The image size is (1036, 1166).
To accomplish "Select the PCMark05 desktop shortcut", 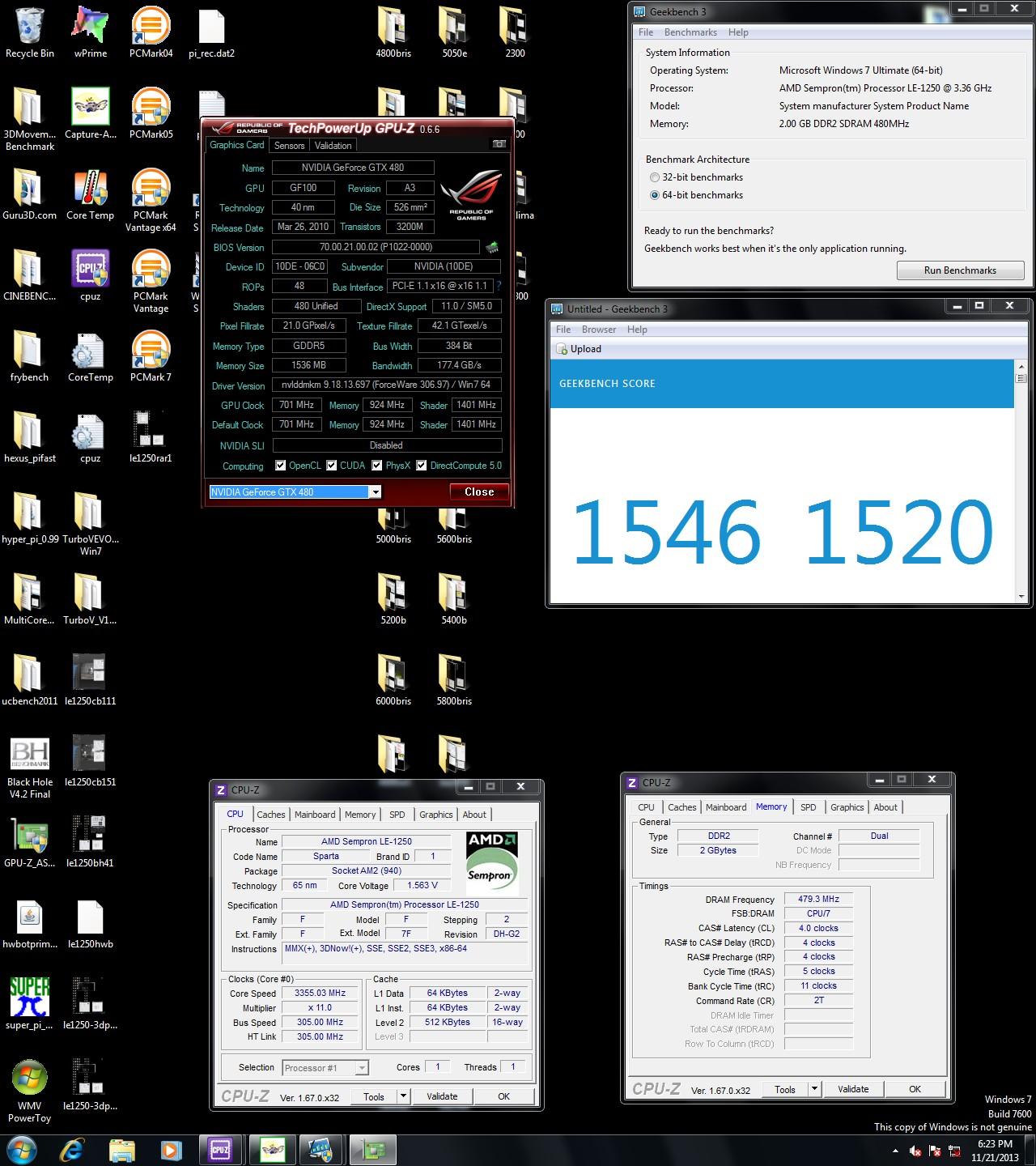I will (151, 113).
